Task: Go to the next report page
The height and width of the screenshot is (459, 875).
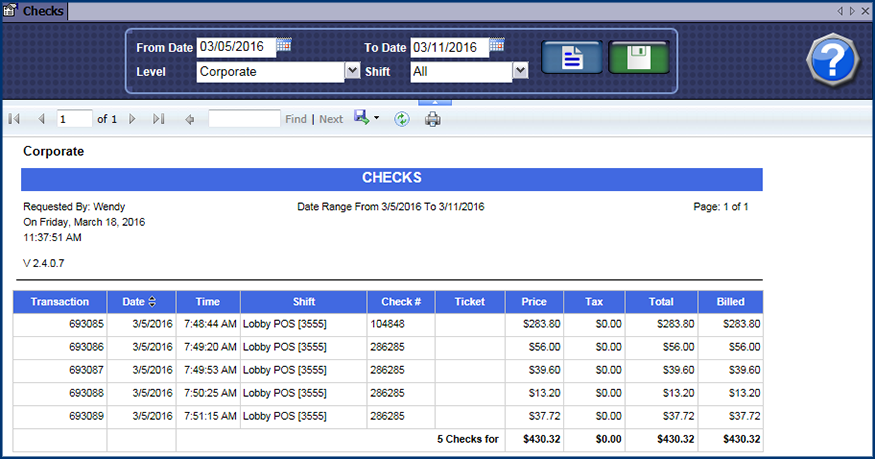Action: click(x=132, y=119)
